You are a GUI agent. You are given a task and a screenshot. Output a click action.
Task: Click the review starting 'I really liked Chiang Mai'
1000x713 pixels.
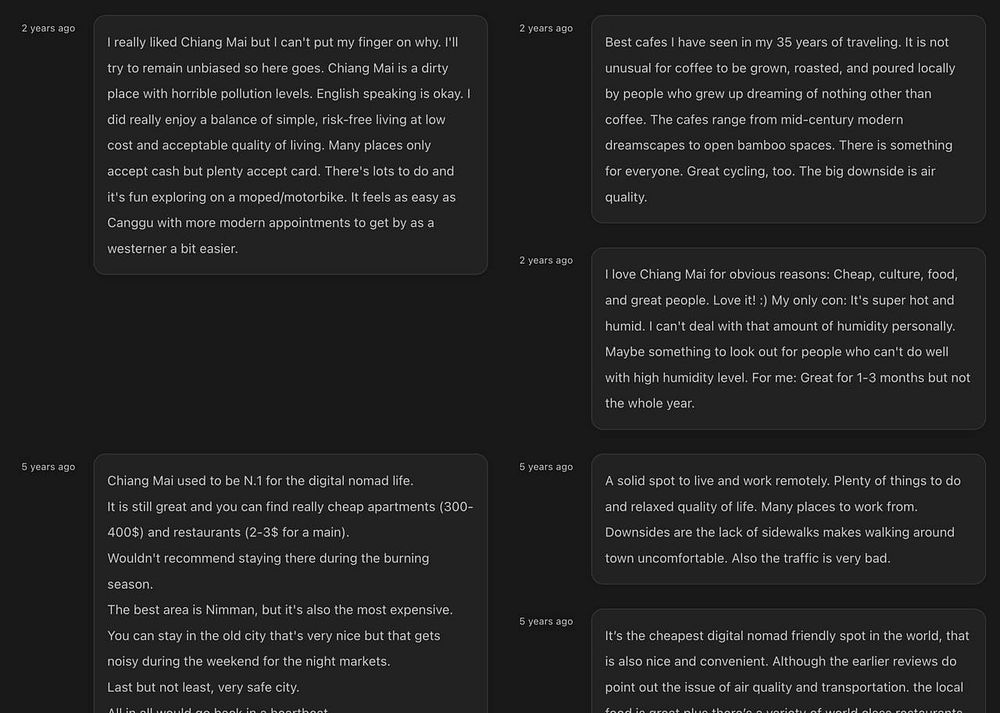point(290,145)
